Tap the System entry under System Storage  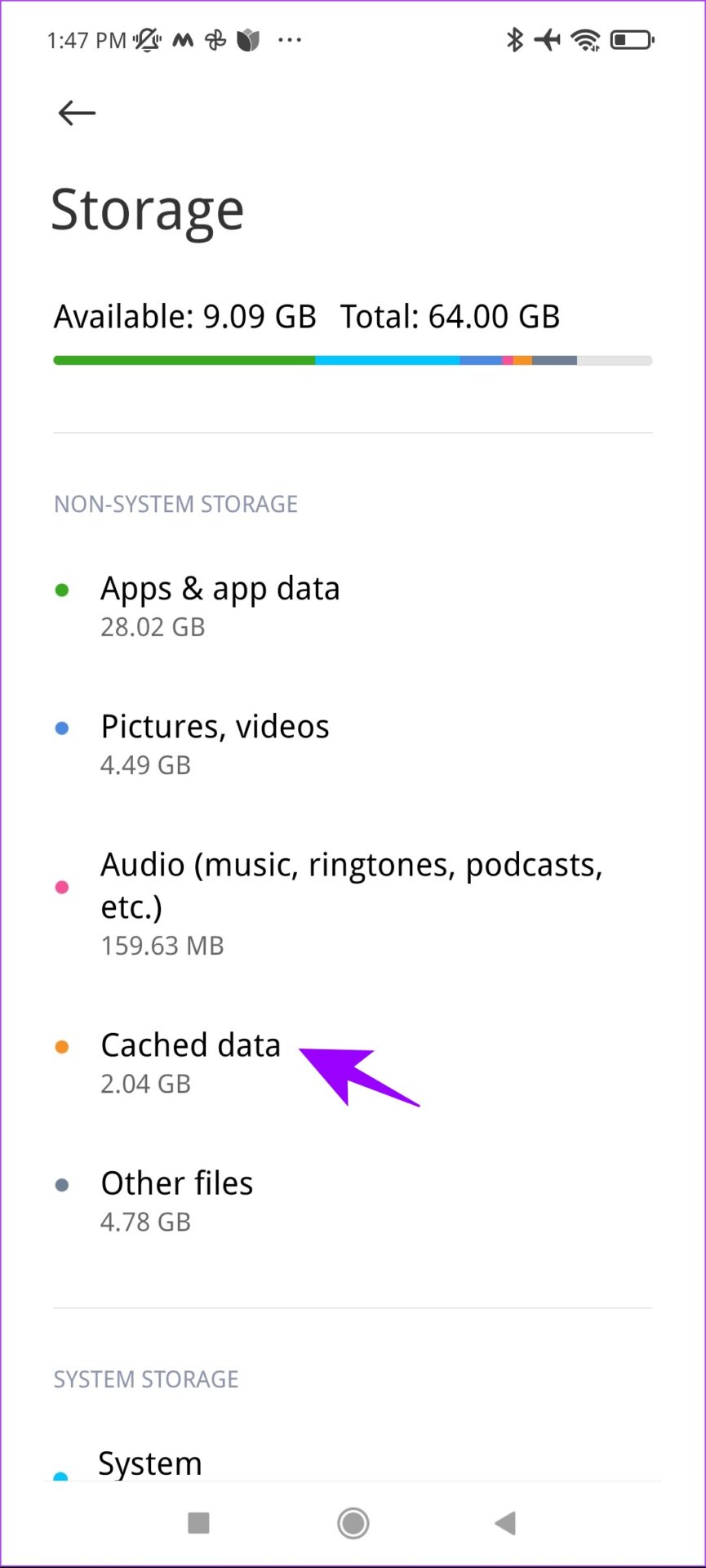coord(150,1463)
